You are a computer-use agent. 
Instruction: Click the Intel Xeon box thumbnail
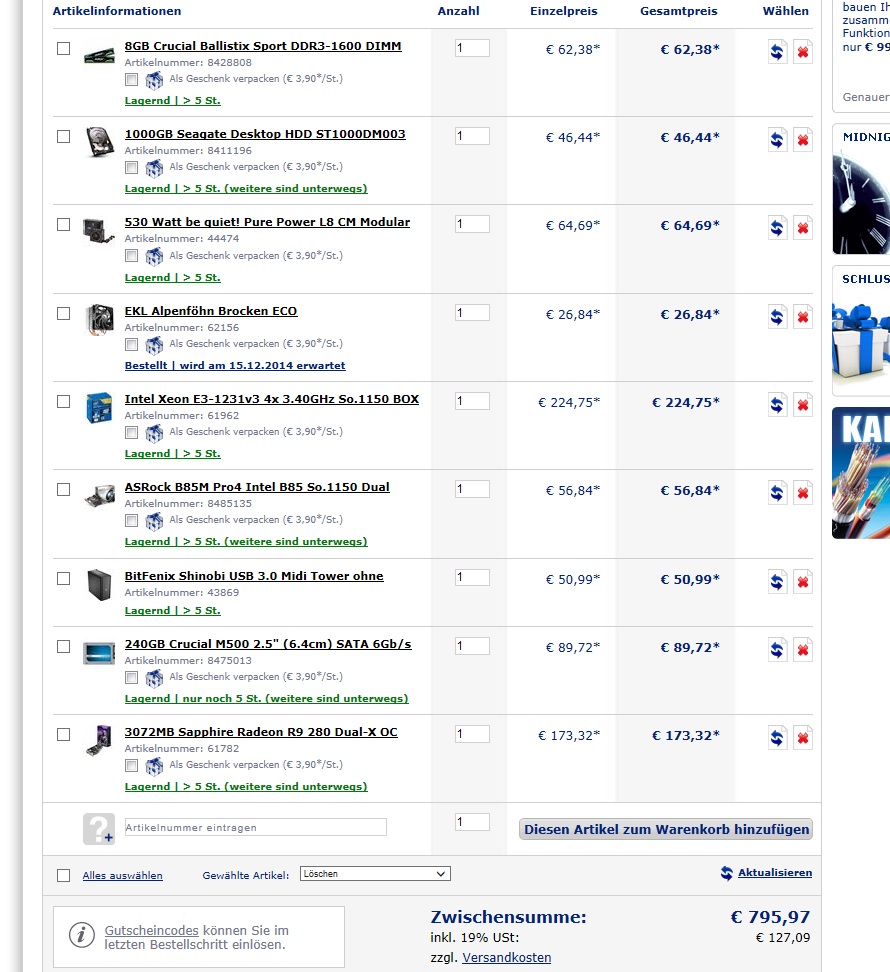coord(99,408)
